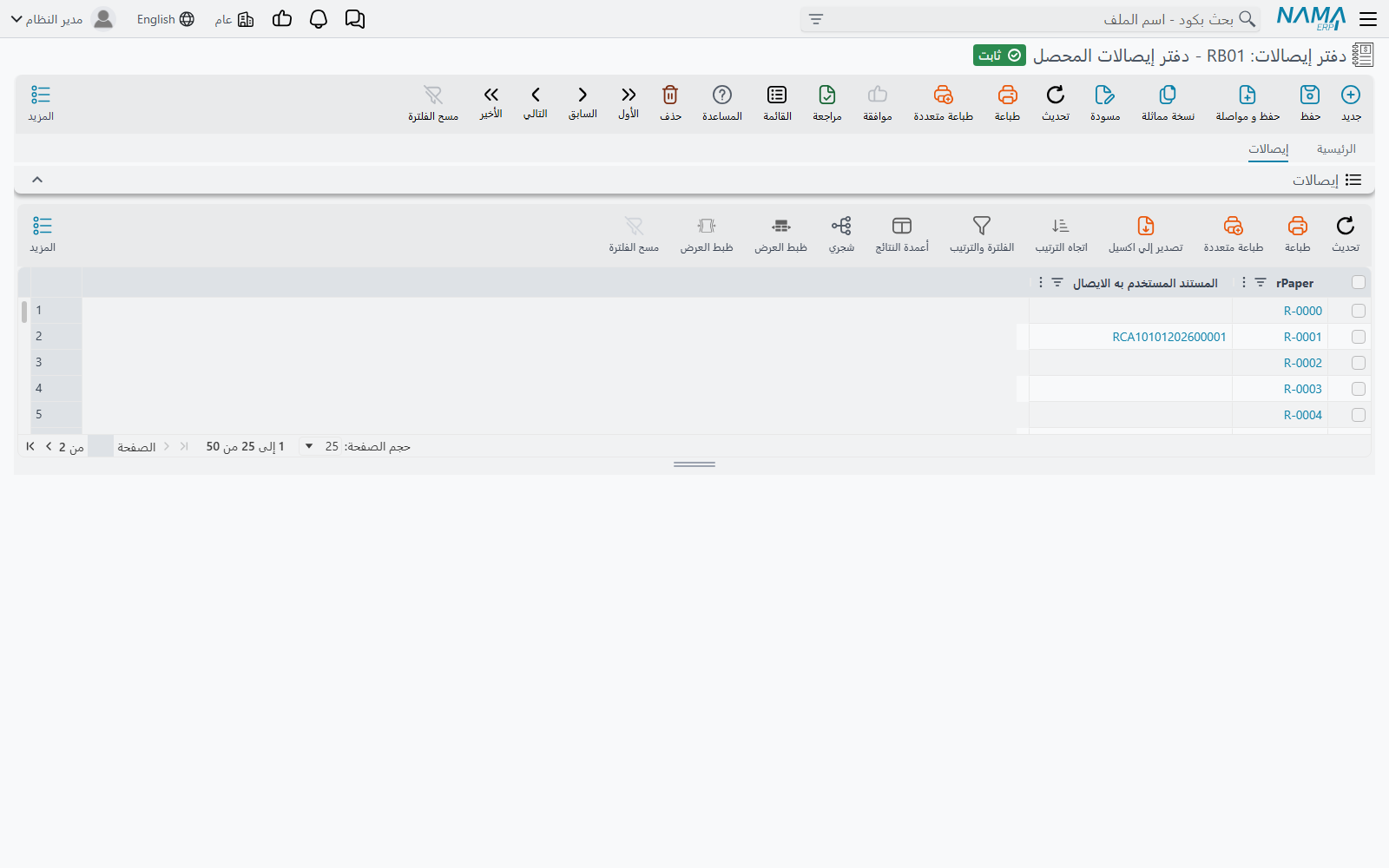The image size is (1389, 868).
Task: Check the row R-0004 checkbox
Action: tap(1359, 415)
